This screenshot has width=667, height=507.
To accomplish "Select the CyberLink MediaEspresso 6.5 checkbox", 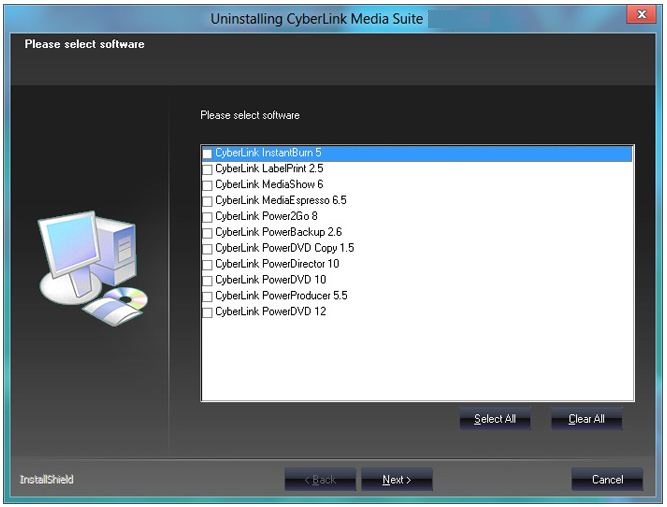I will (x=207, y=201).
